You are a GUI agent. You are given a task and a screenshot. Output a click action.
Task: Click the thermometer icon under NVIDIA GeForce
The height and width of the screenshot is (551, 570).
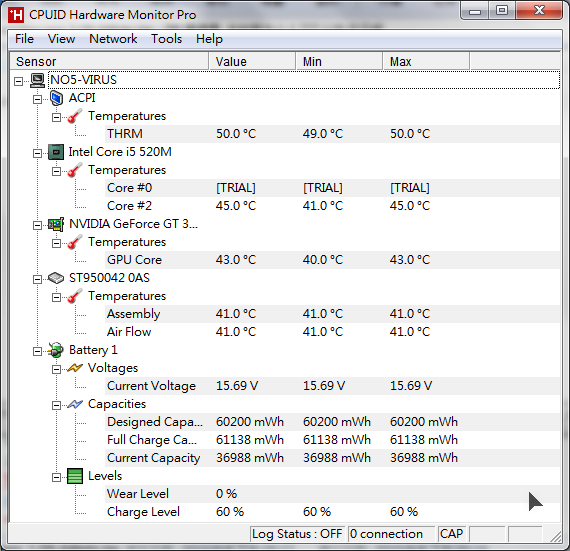75,242
